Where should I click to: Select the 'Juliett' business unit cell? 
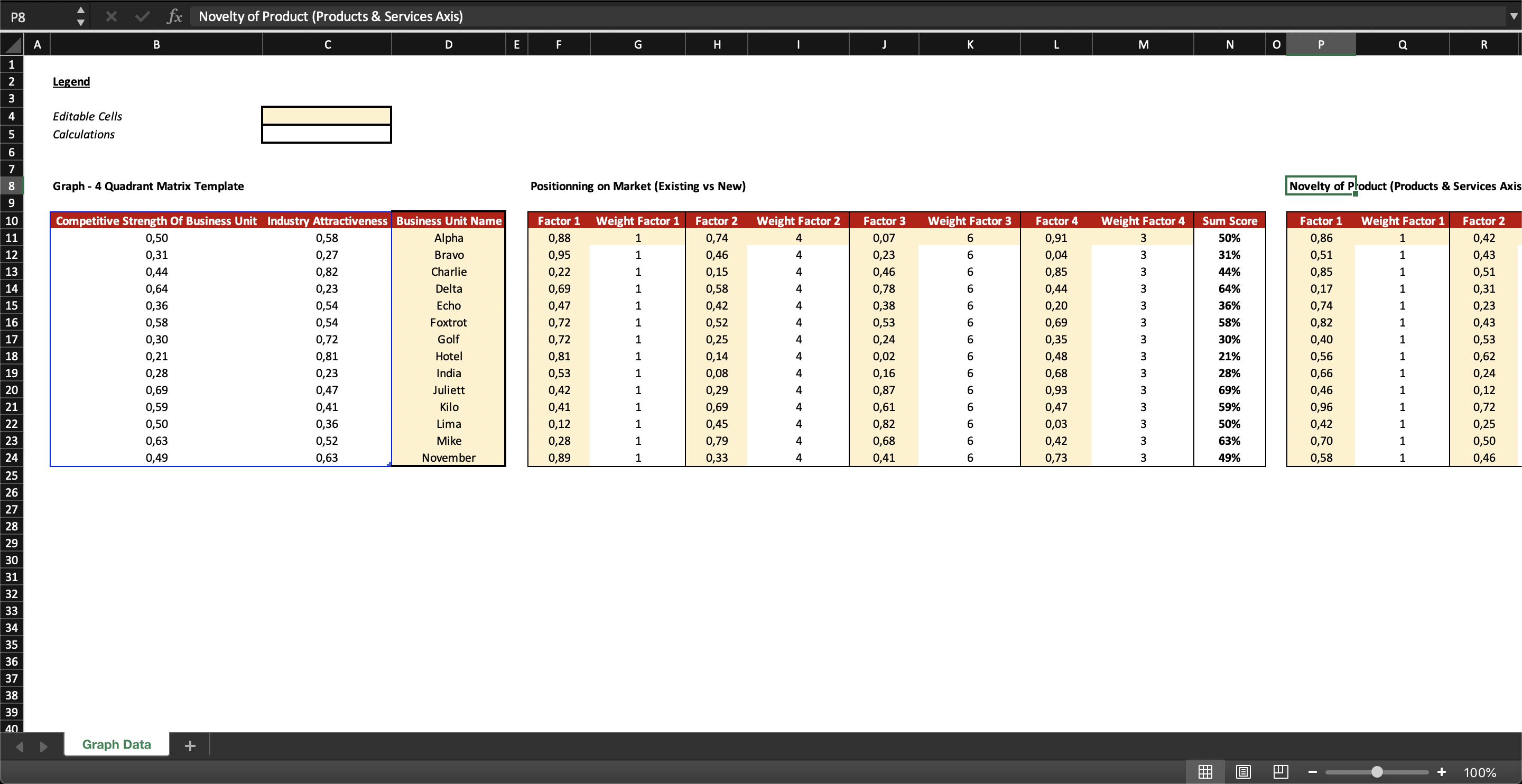click(x=449, y=390)
